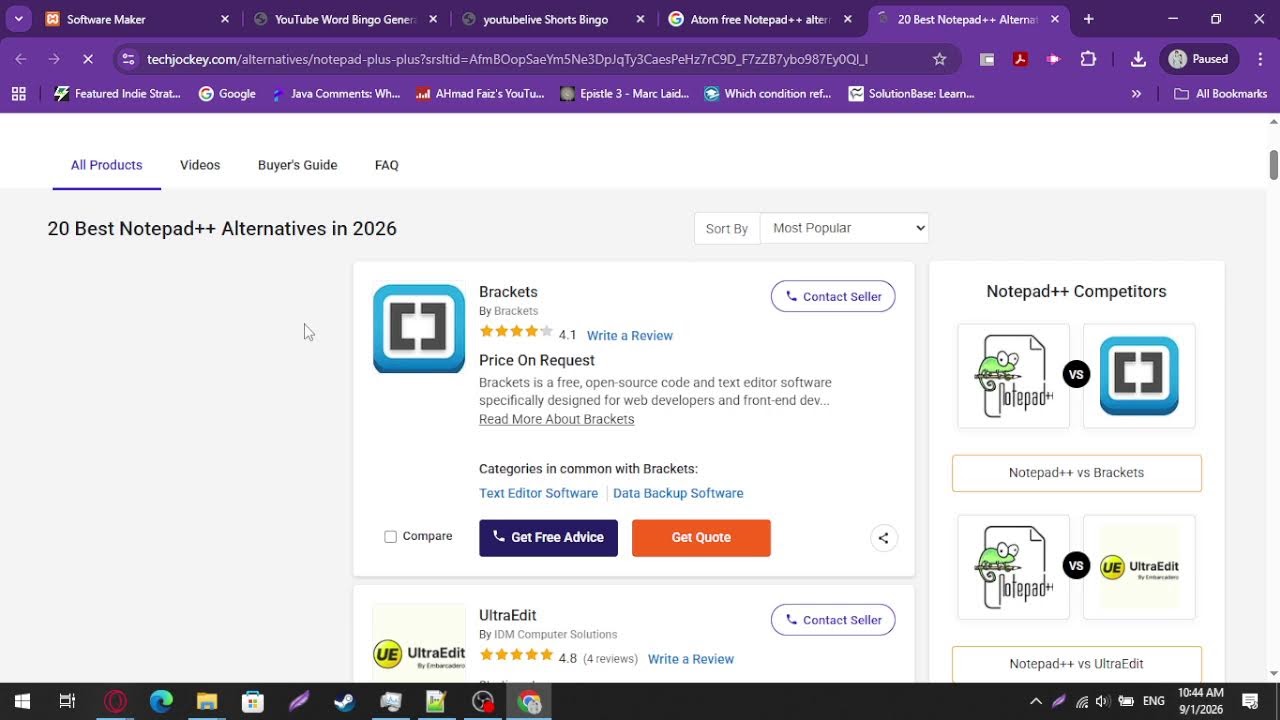Open the Windows Start menu
This screenshot has height=720, width=1280.
point(22,701)
